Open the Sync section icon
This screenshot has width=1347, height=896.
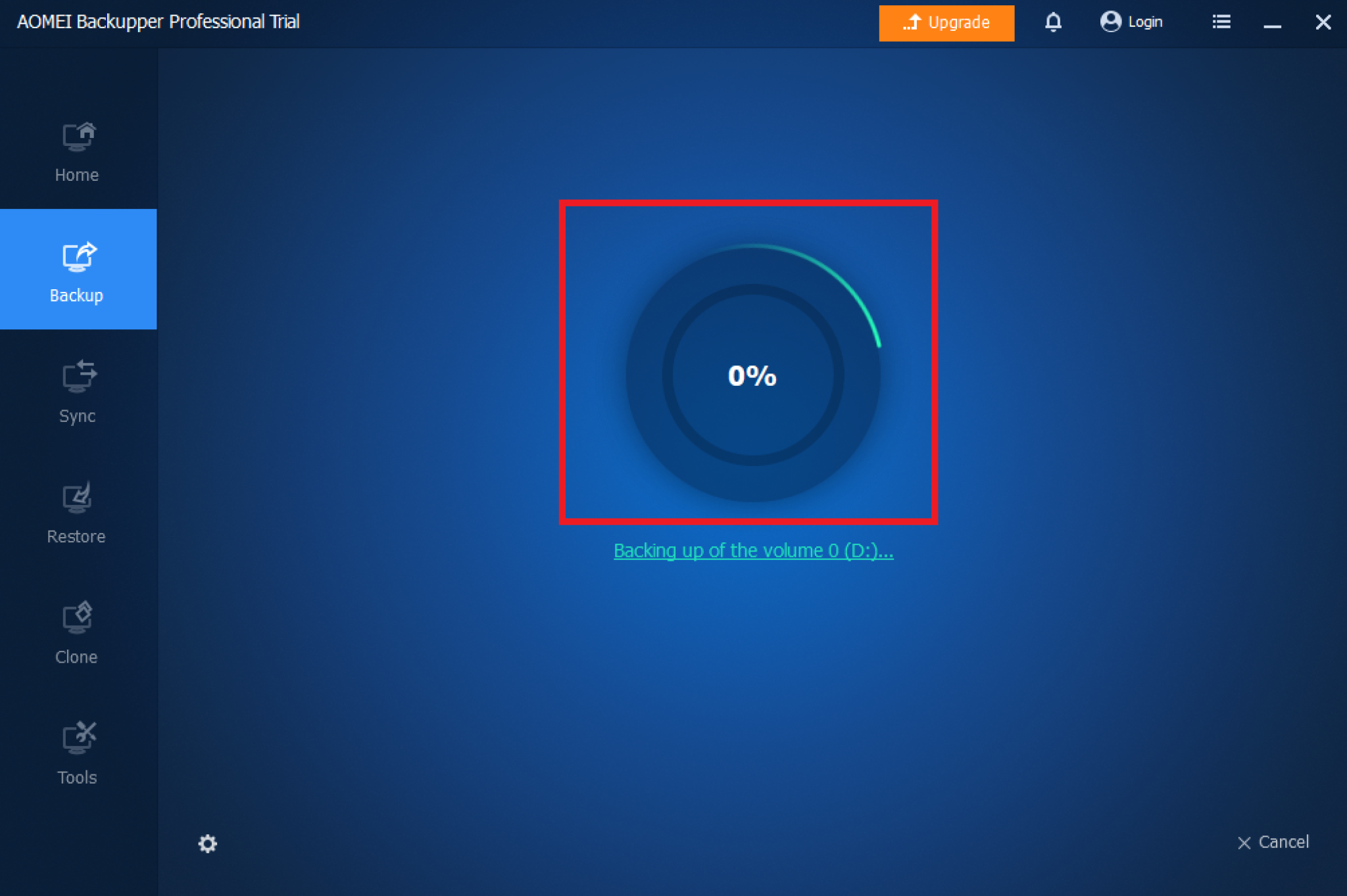point(78,377)
